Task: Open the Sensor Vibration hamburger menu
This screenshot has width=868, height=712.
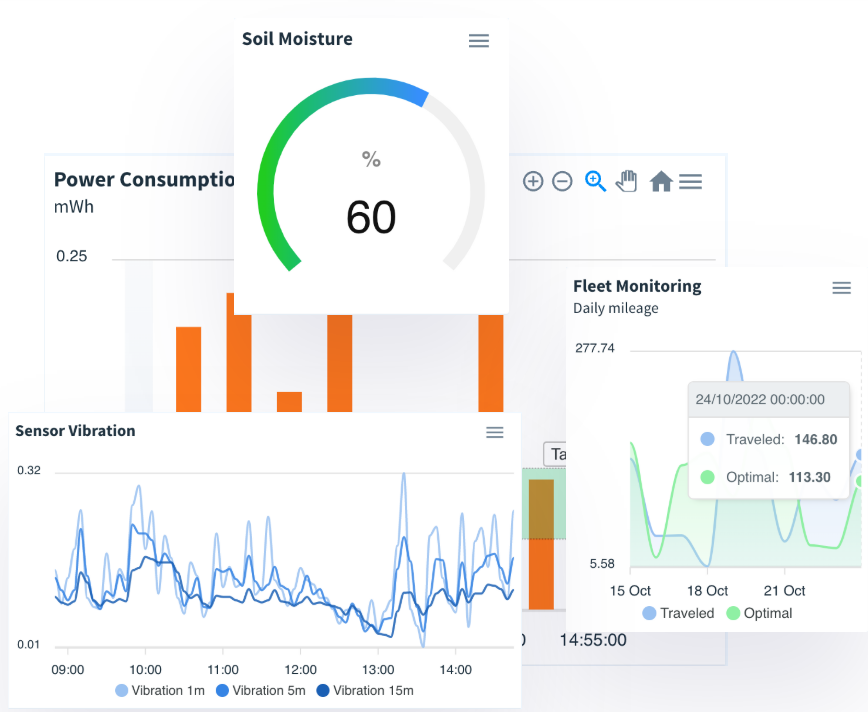Action: point(495,432)
